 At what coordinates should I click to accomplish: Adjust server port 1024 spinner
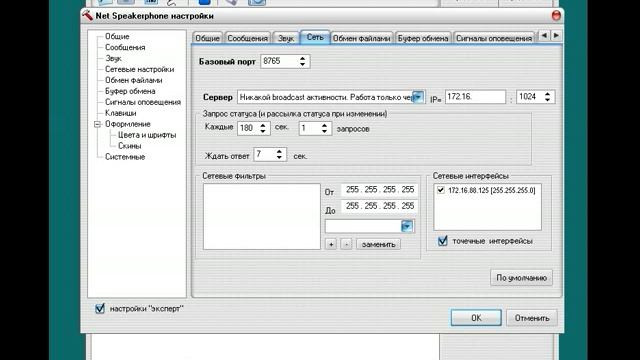tap(548, 97)
